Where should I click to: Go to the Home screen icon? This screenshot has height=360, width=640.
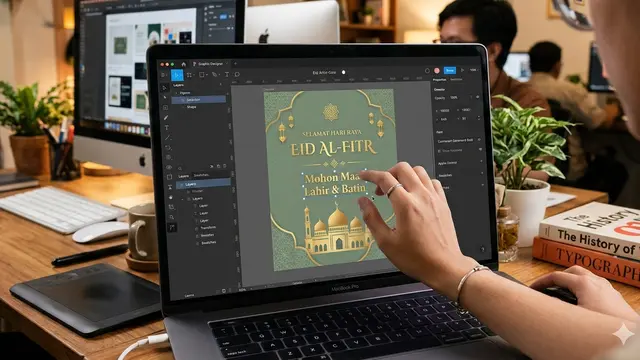point(184,64)
